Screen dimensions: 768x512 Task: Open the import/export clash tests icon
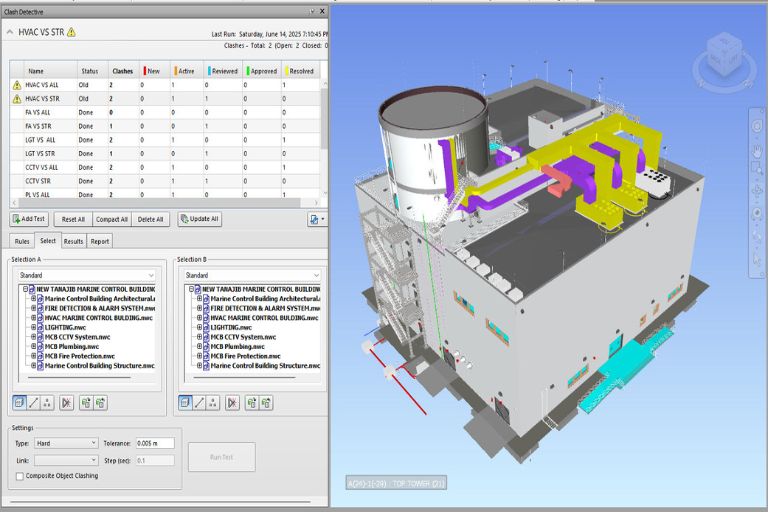tap(316, 219)
